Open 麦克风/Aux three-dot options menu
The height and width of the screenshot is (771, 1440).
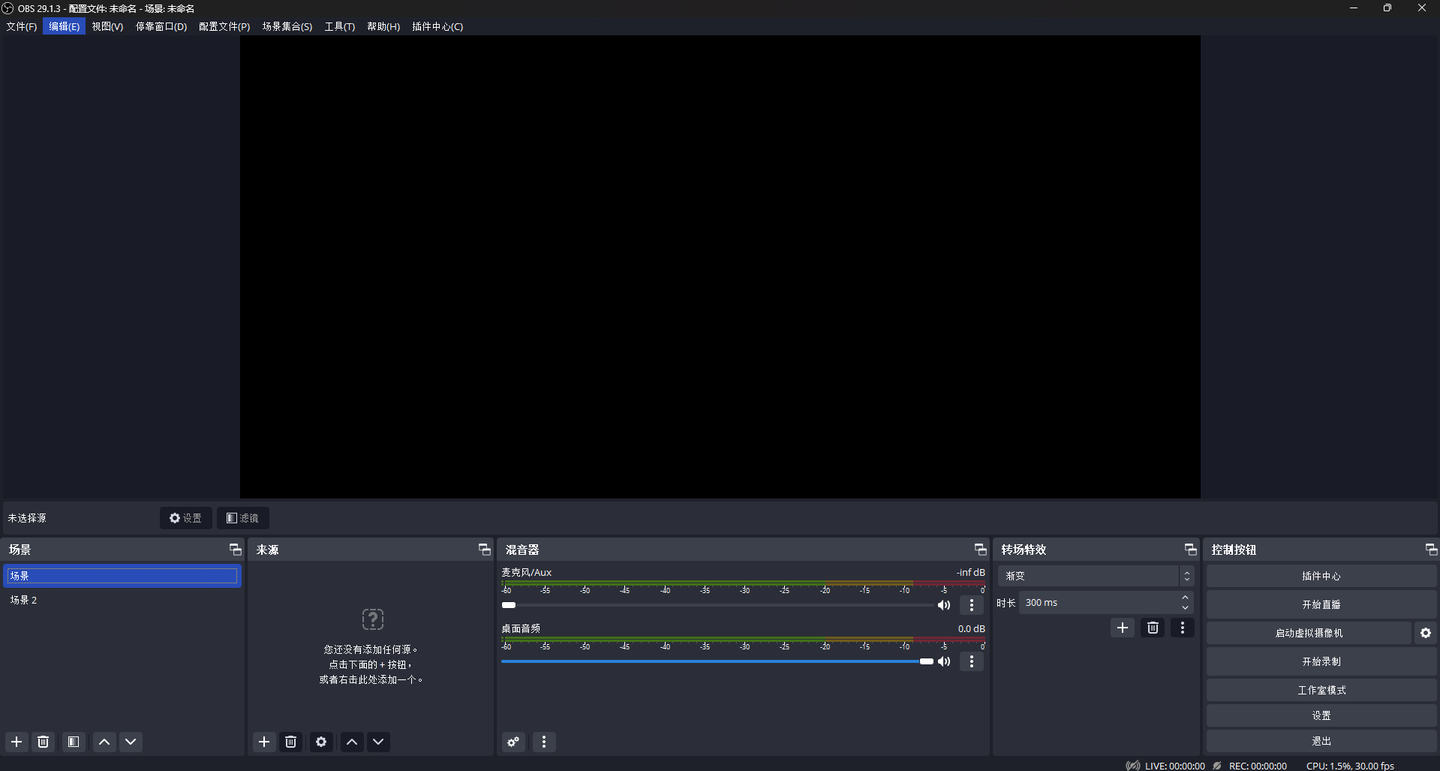(971, 605)
